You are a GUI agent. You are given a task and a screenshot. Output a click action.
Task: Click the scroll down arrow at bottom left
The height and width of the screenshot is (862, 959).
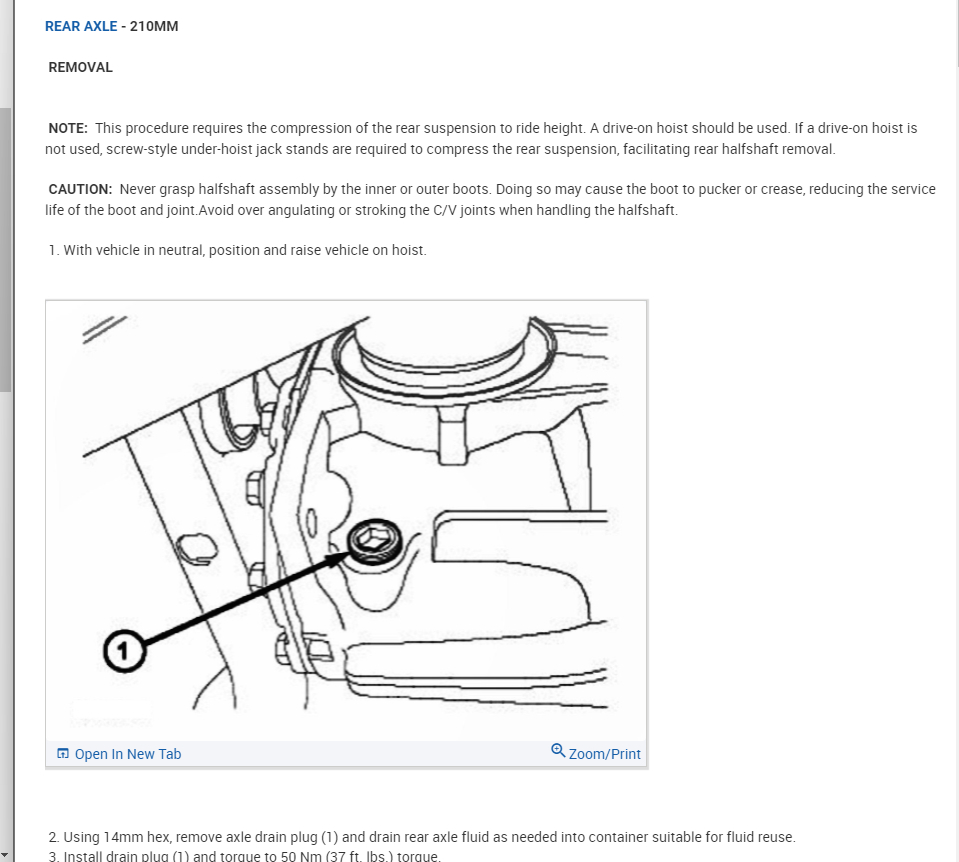5,855
